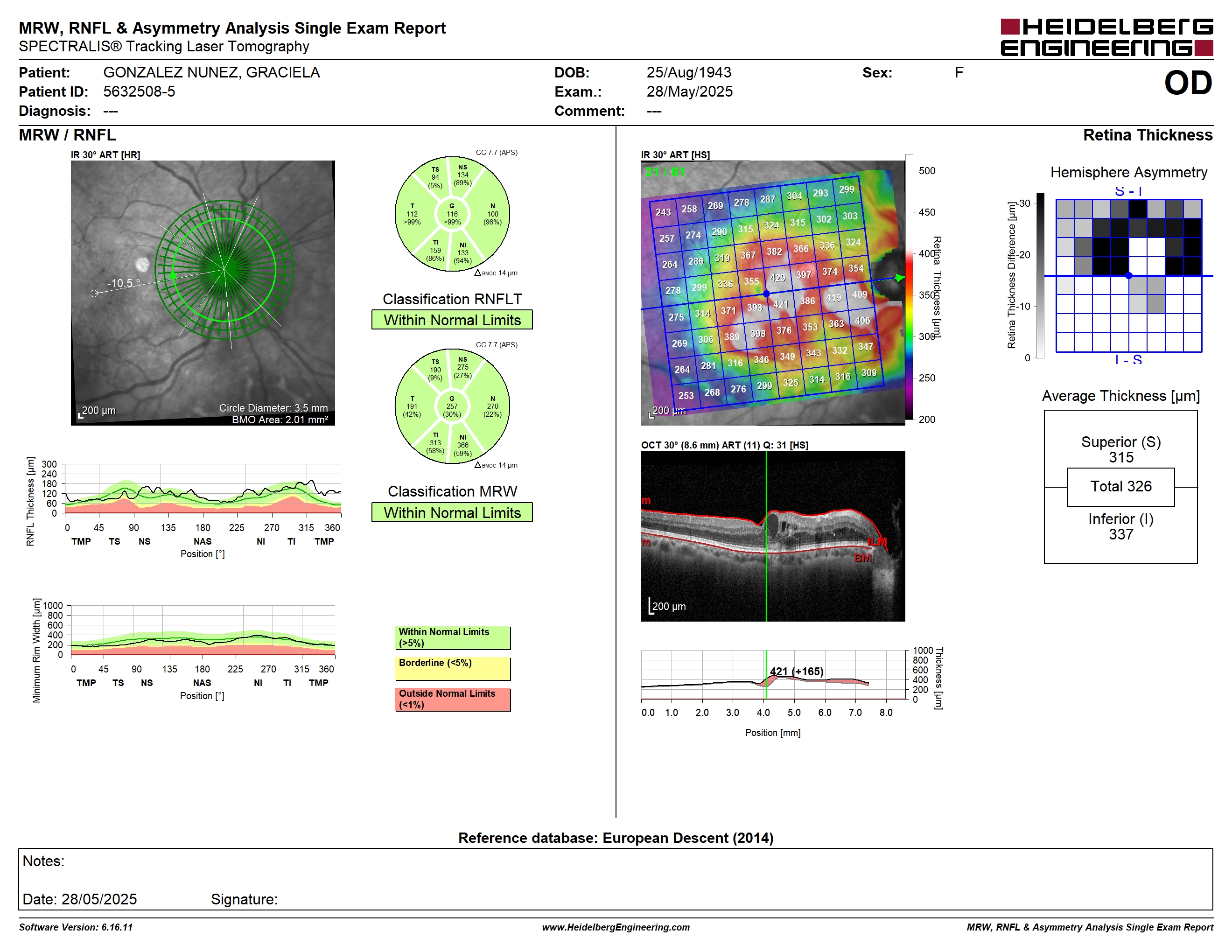1232x952 pixels.
Task: Click the exam date 28/May/2025
Action: 689,91
